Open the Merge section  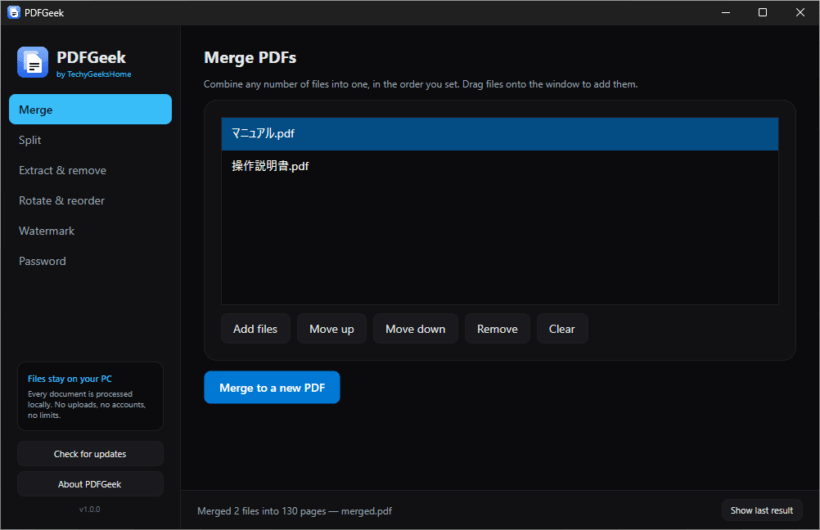coord(90,109)
